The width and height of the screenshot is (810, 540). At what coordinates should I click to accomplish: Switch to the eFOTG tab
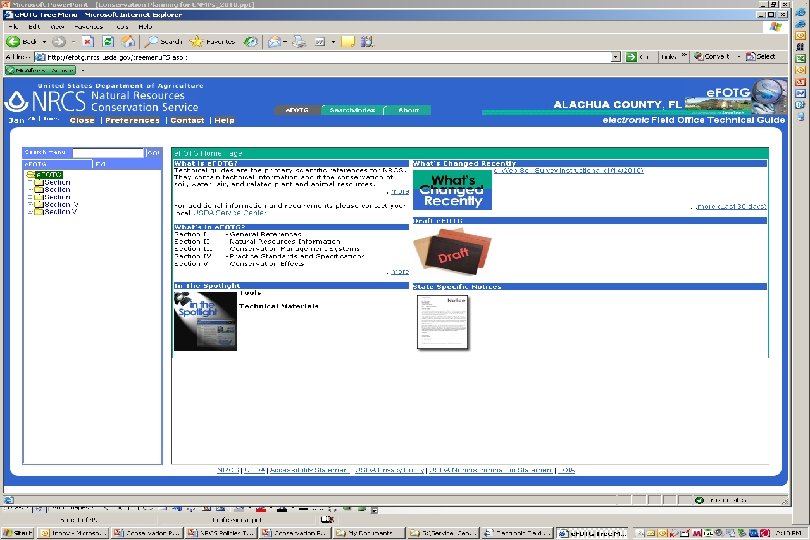pyautogui.click(x=297, y=110)
